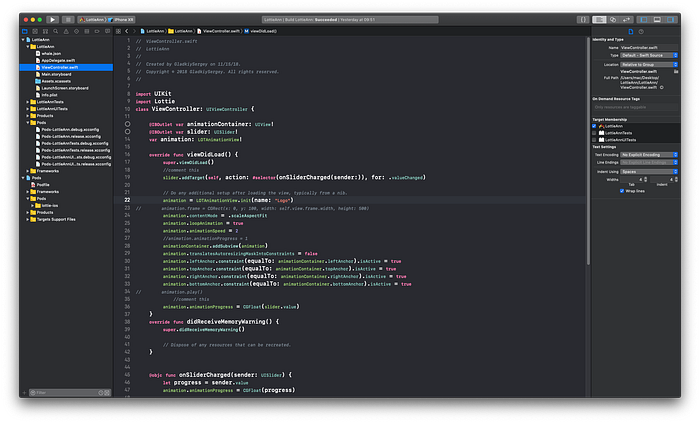Show the Breakpoint navigator
This screenshot has height=423, width=700.
(x=97, y=31)
